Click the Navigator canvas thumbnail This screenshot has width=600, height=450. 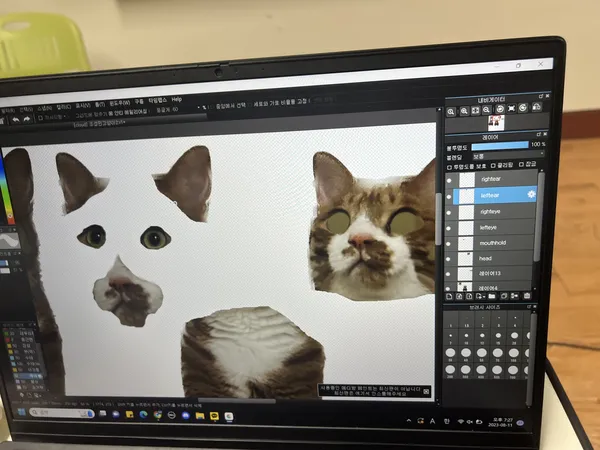coord(496,123)
